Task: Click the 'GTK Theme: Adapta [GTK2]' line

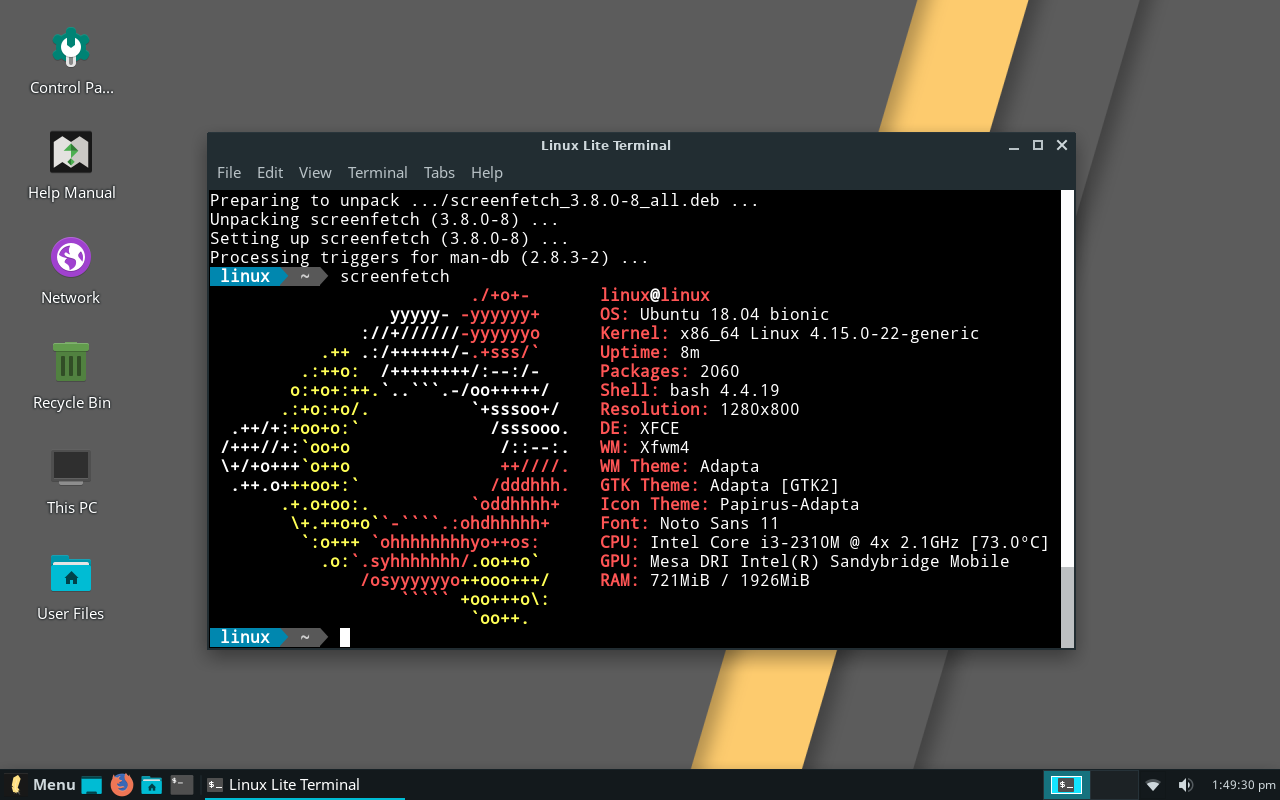Action: [x=720, y=486]
